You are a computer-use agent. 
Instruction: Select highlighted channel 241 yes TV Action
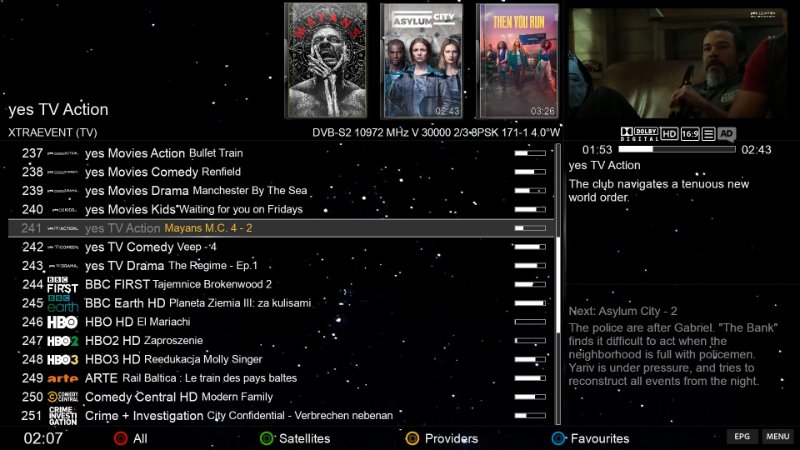point(281,228)
